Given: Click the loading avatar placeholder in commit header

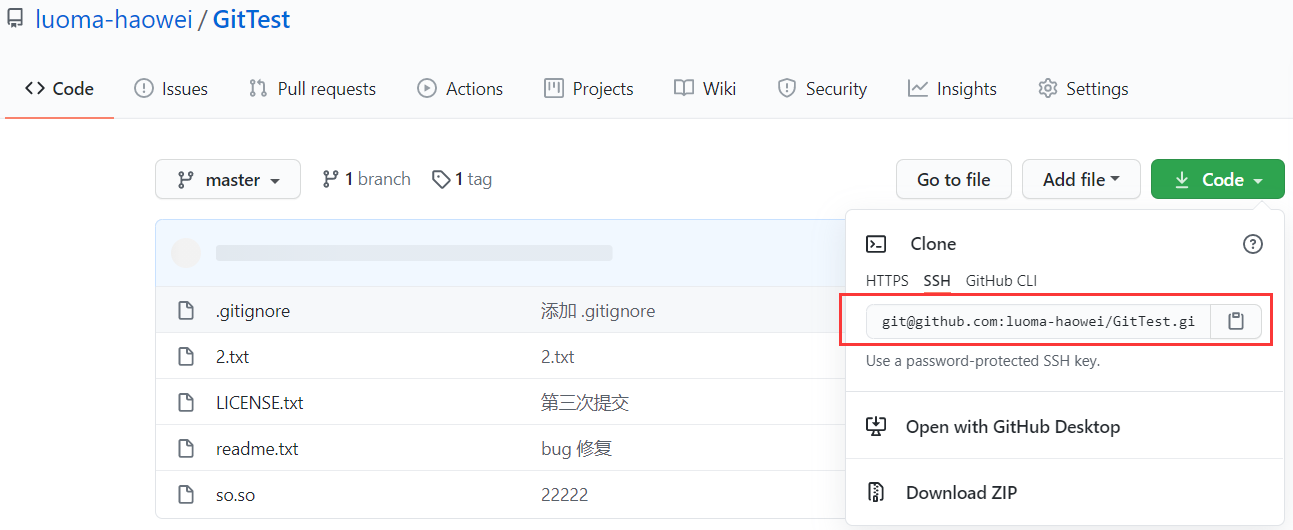Looking at the screenshot, I should tap(186, 253).
